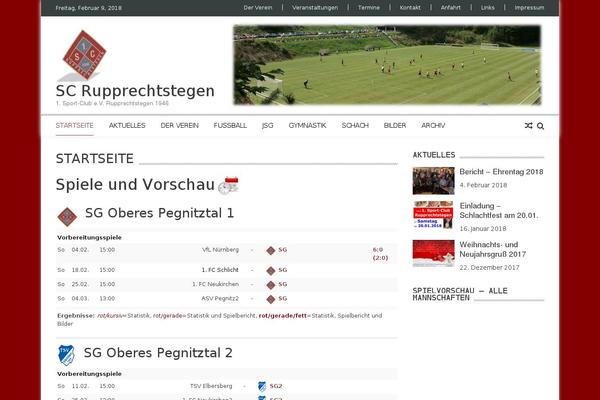Open the red Weihnachtsgruß thumbnail image

coord(434,253)
